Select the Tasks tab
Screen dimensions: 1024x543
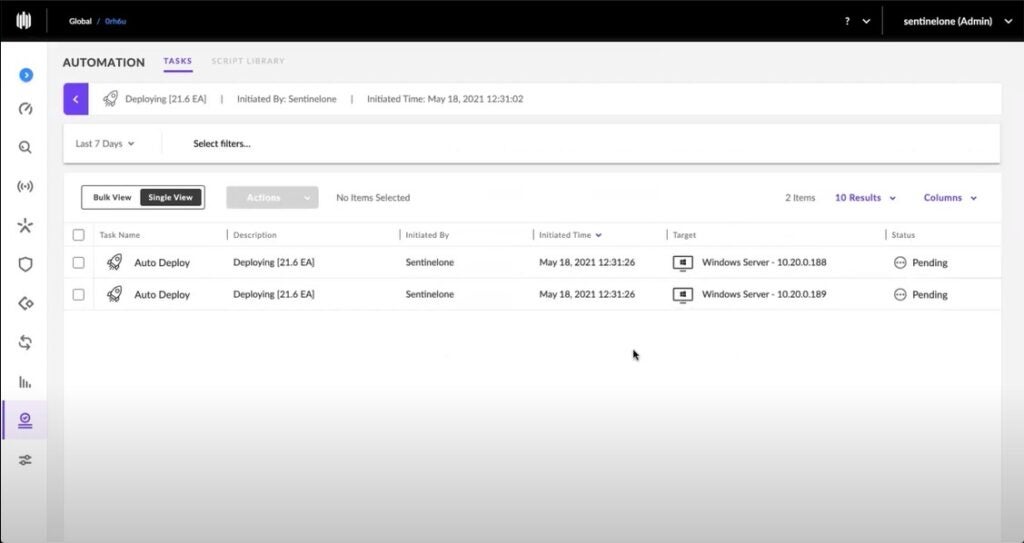click(x=178, y=61)
